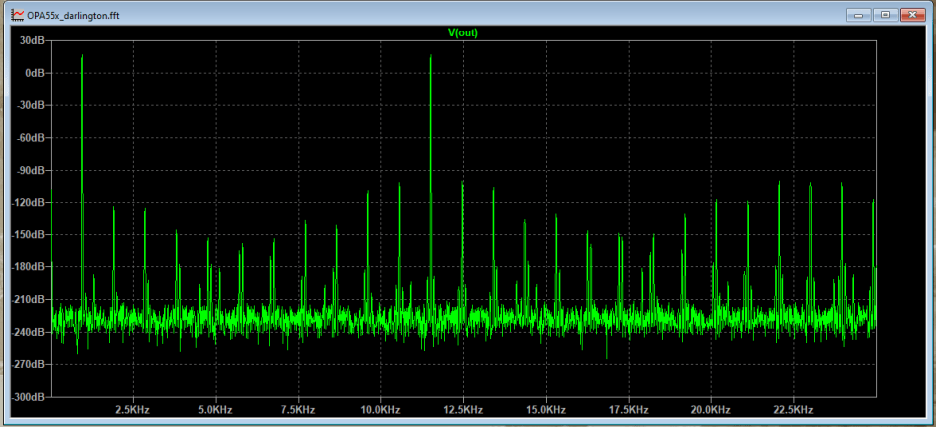Click the 12.5KHz frequency label
The width and height of the screenshot is (936, 427).
(464, 410)
